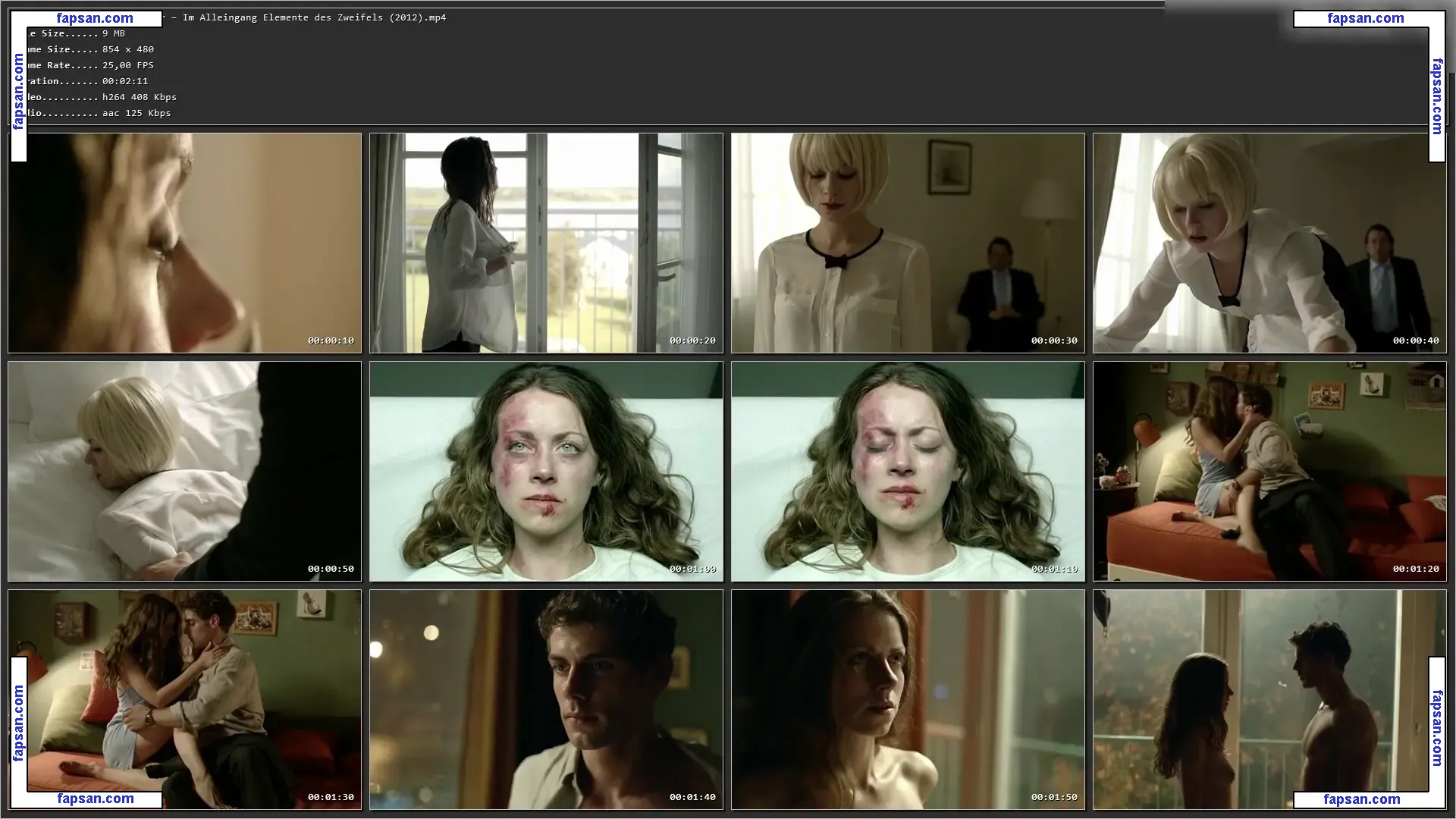Select the thumbnail timestamped 00:01:10
The image size is (1456, 819).
coord(908,471)
